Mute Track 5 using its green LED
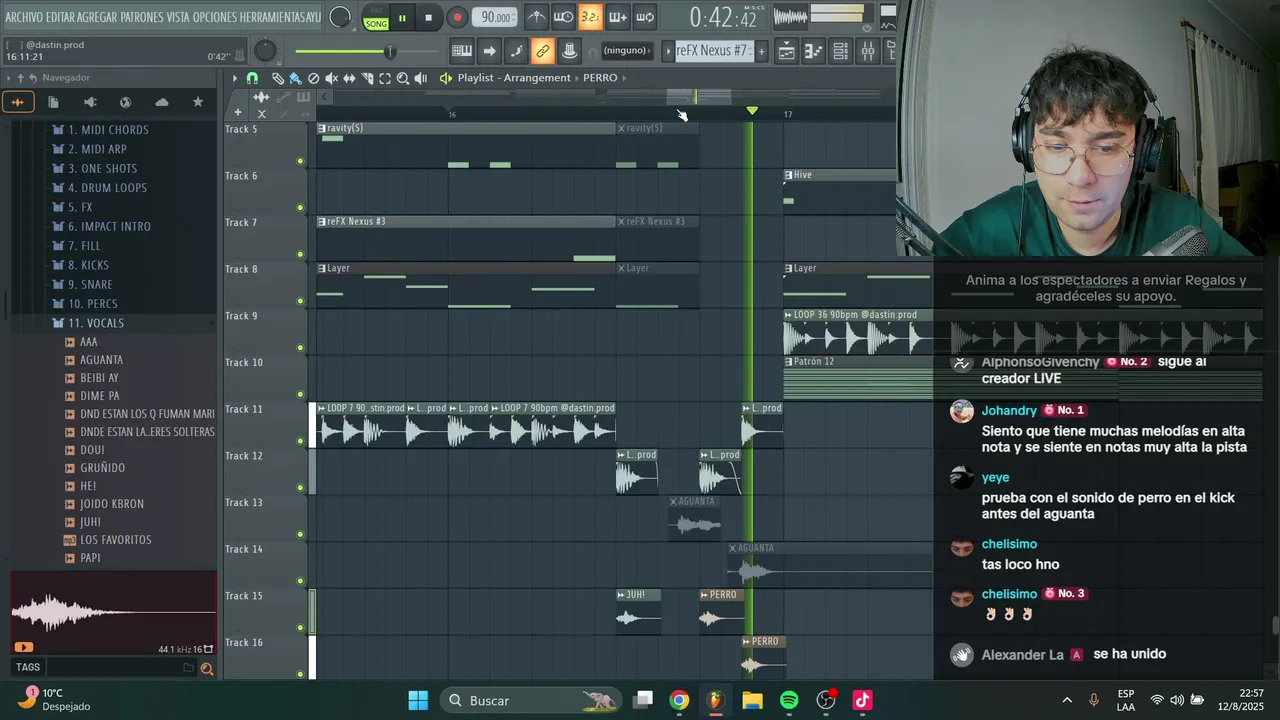Image resolution: width=1280 pixels, height=720 pixels. click(x=300, y=161)
